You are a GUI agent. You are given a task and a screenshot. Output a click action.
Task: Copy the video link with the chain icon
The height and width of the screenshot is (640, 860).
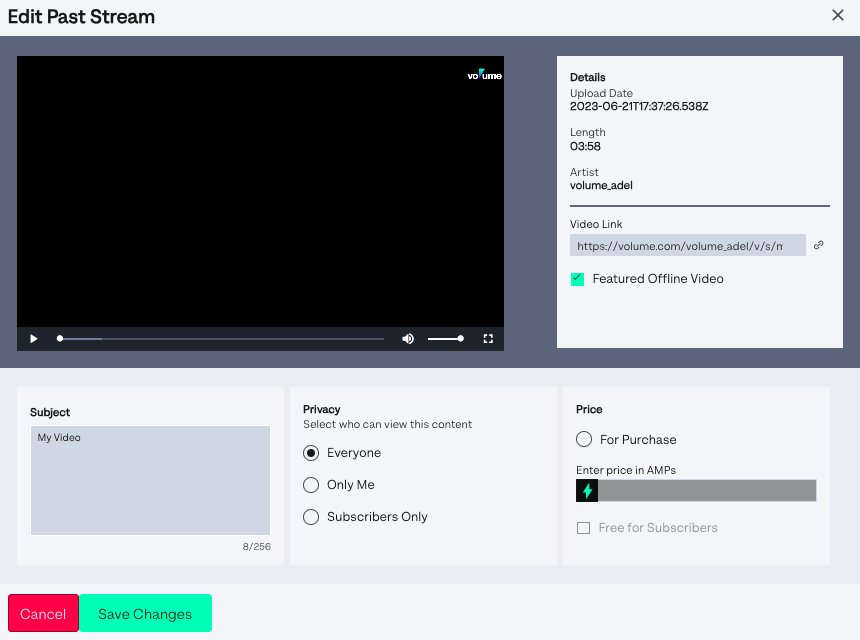click(x=818, y=245)
